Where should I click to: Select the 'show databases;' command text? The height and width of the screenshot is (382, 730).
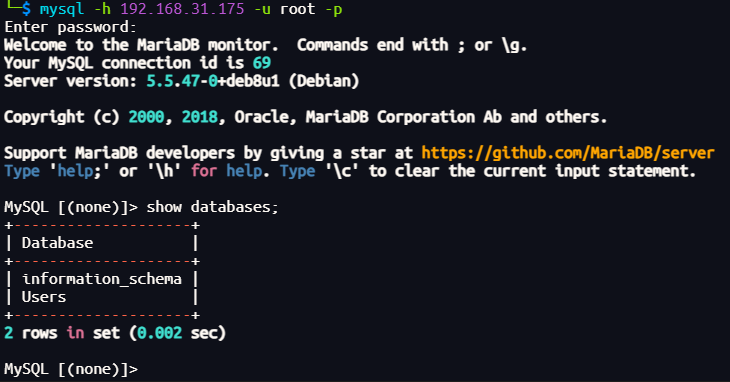tap(212, 207)
